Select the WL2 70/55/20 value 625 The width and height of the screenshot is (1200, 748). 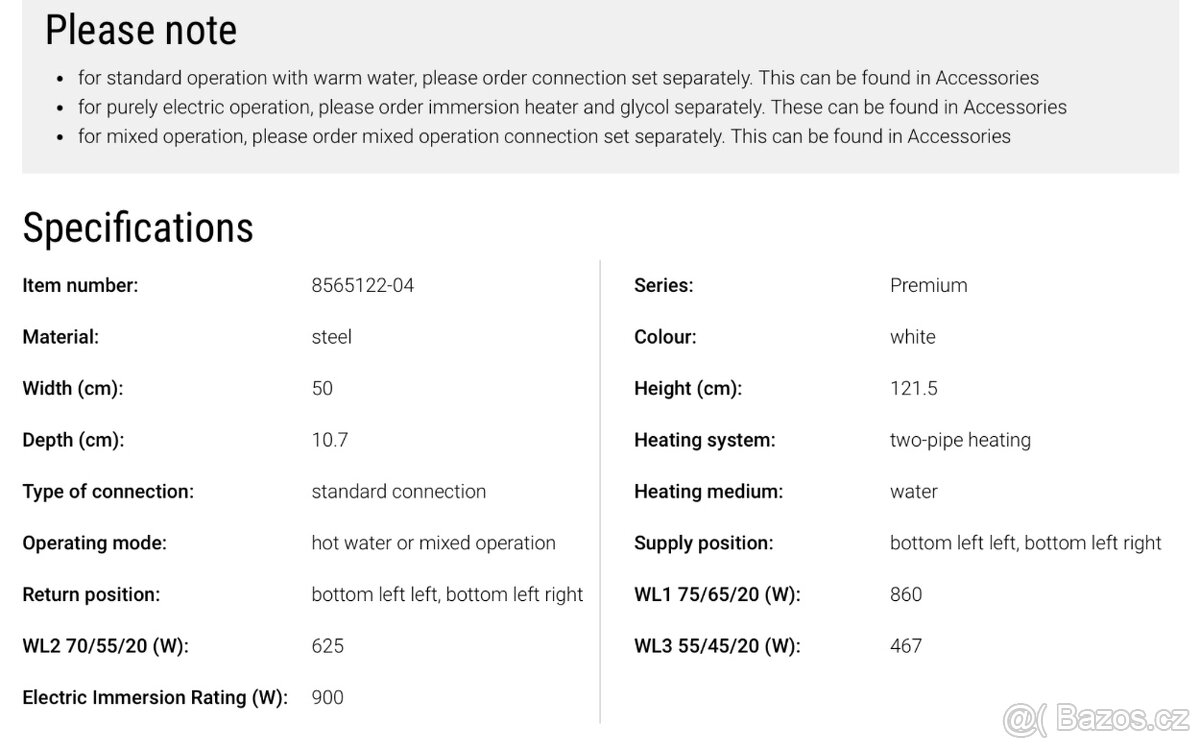pyautogui.click(x=328, y=646)
